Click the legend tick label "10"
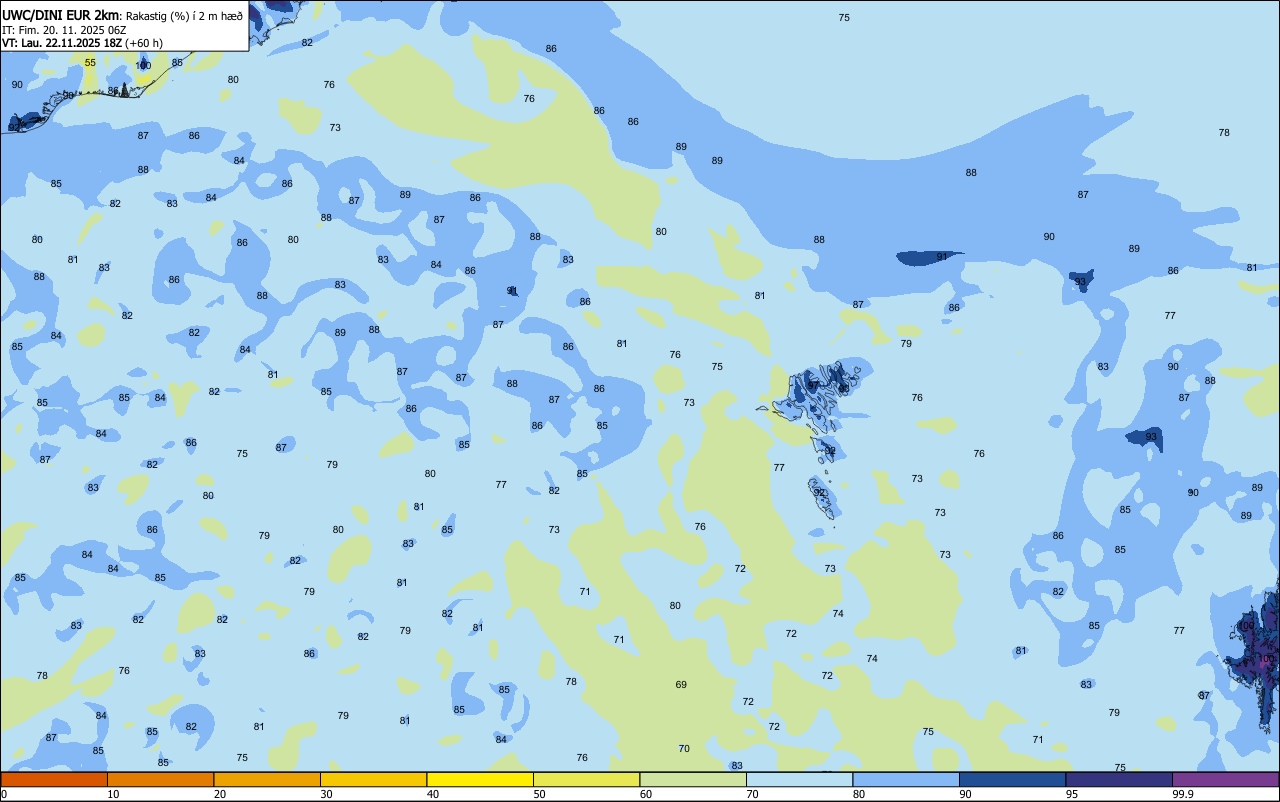 (x=113, y=794)
